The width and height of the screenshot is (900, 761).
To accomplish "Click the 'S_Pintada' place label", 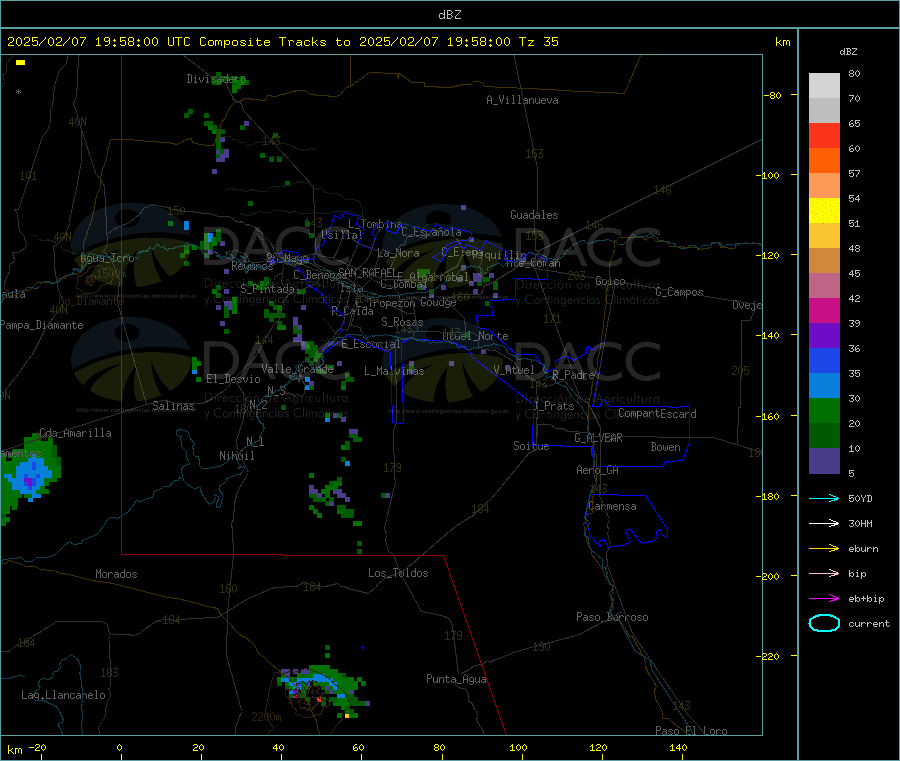I will coord(267,289).
